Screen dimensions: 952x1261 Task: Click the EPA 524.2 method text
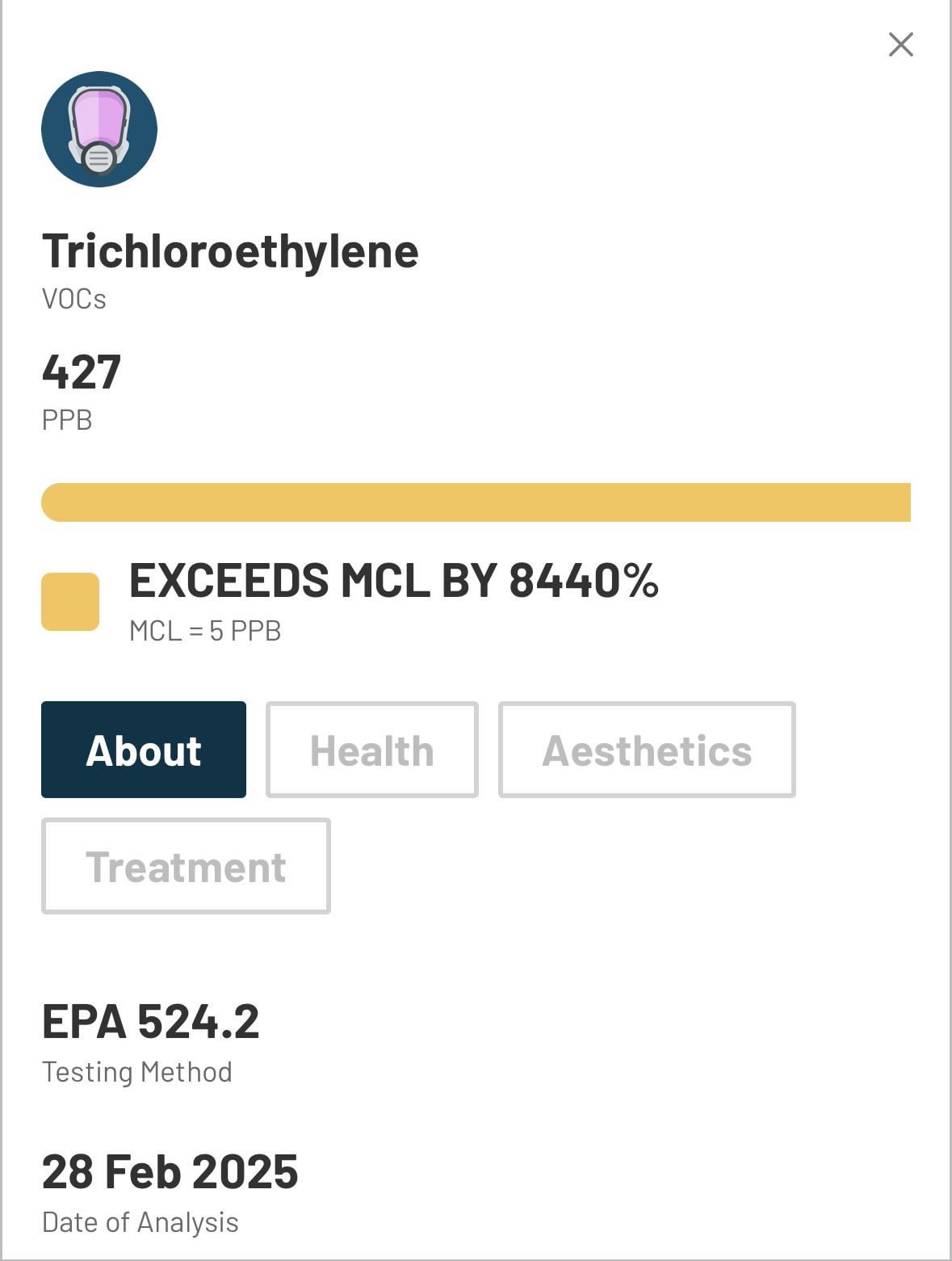tap(150, 1021)
